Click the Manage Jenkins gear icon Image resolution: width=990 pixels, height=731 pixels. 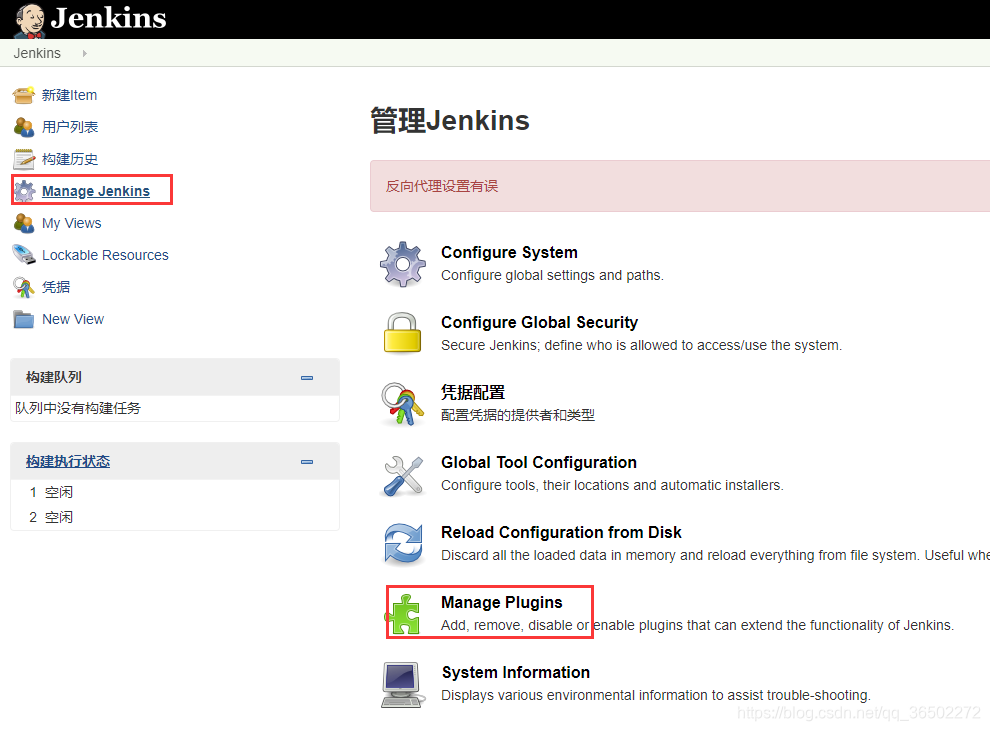point(24,191)
